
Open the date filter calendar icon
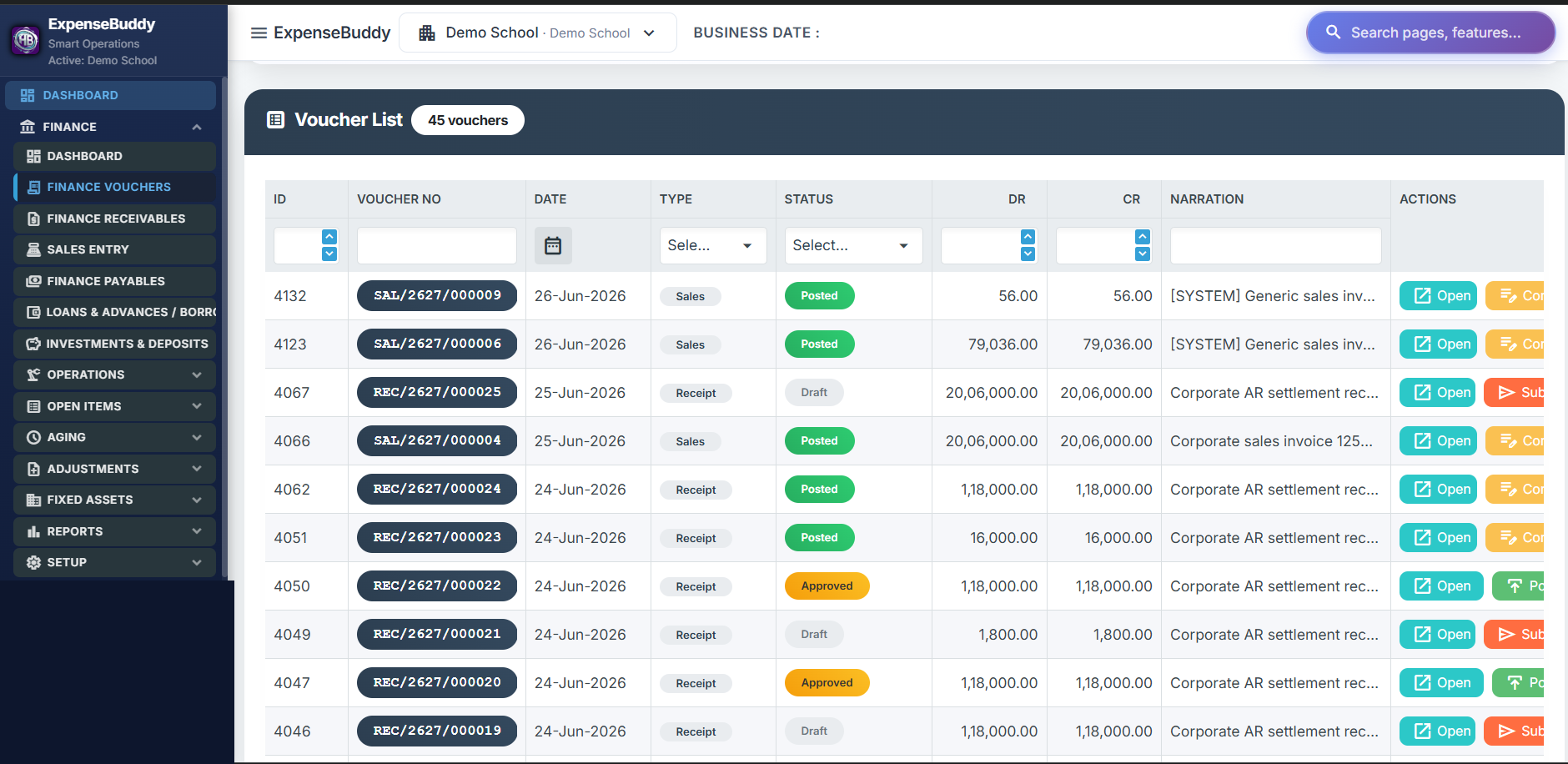(553, 245)
